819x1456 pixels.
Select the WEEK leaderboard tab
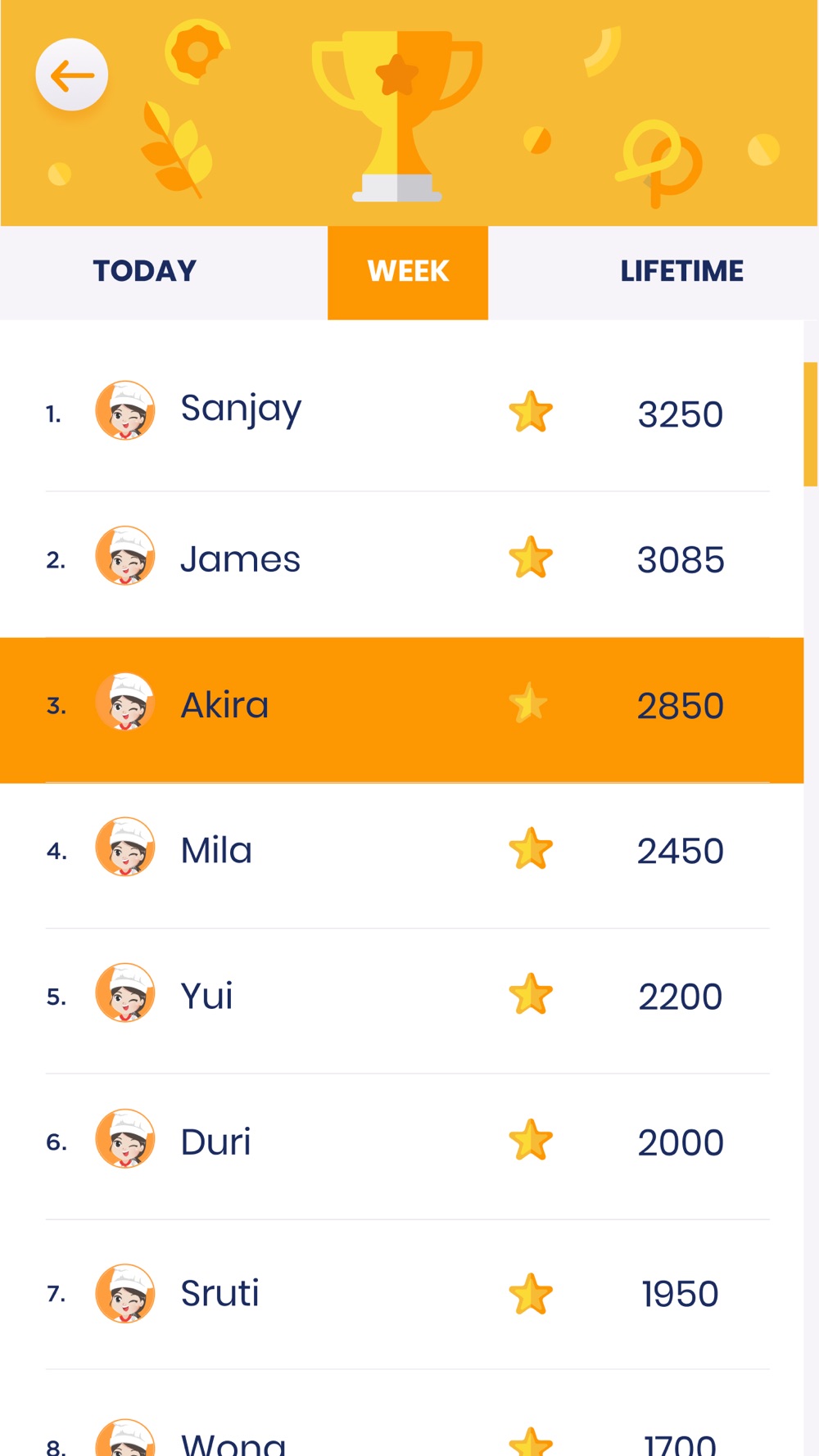[x=408, y=272]
